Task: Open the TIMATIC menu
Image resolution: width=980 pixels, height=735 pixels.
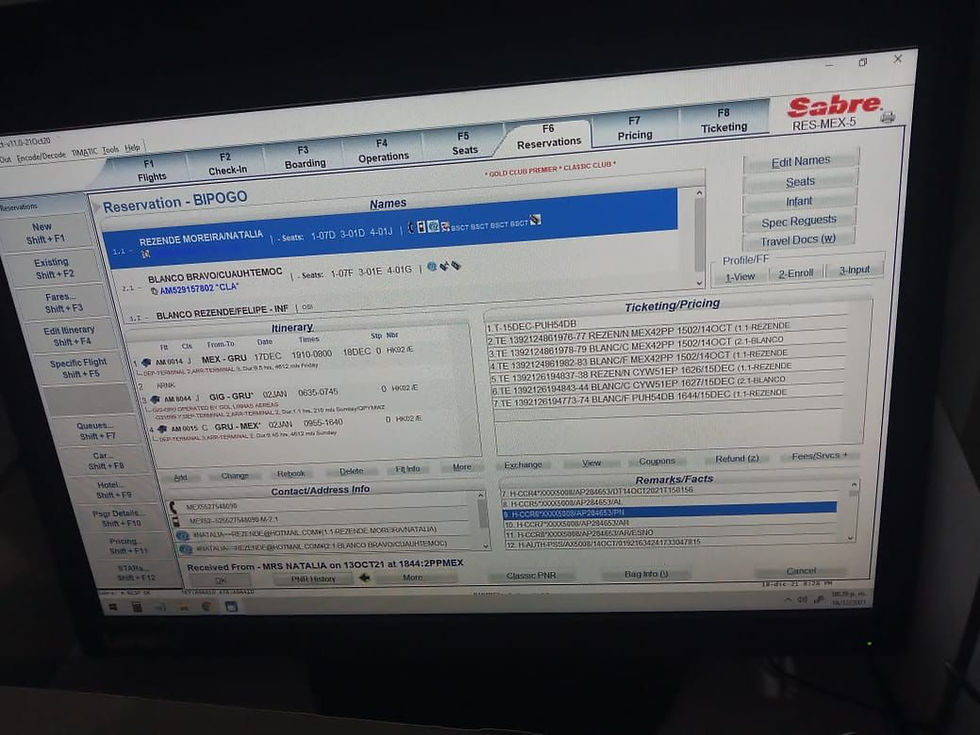Action: 84,152
